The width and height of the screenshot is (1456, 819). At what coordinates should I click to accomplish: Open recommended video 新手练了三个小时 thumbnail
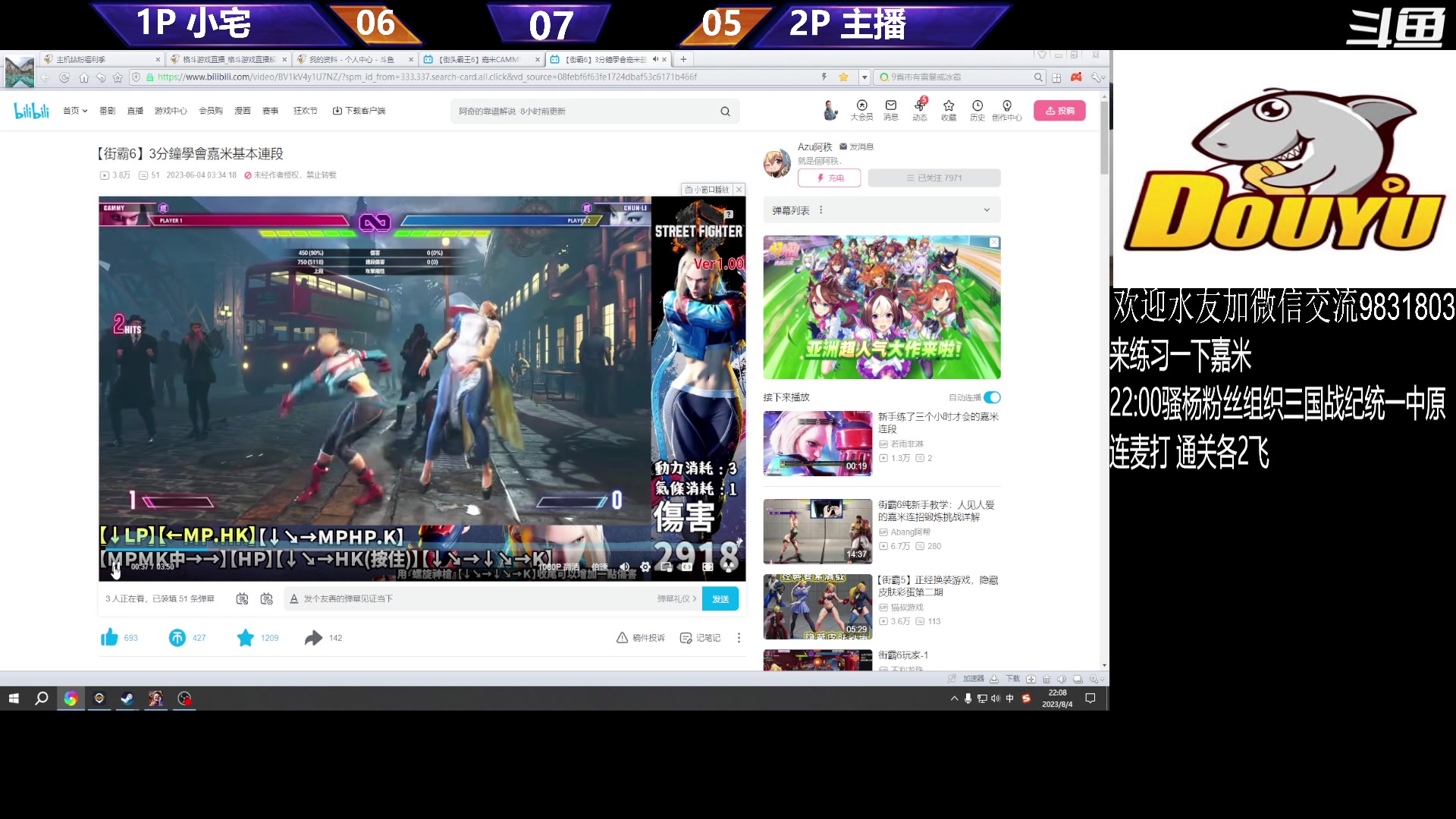[817, 444]
